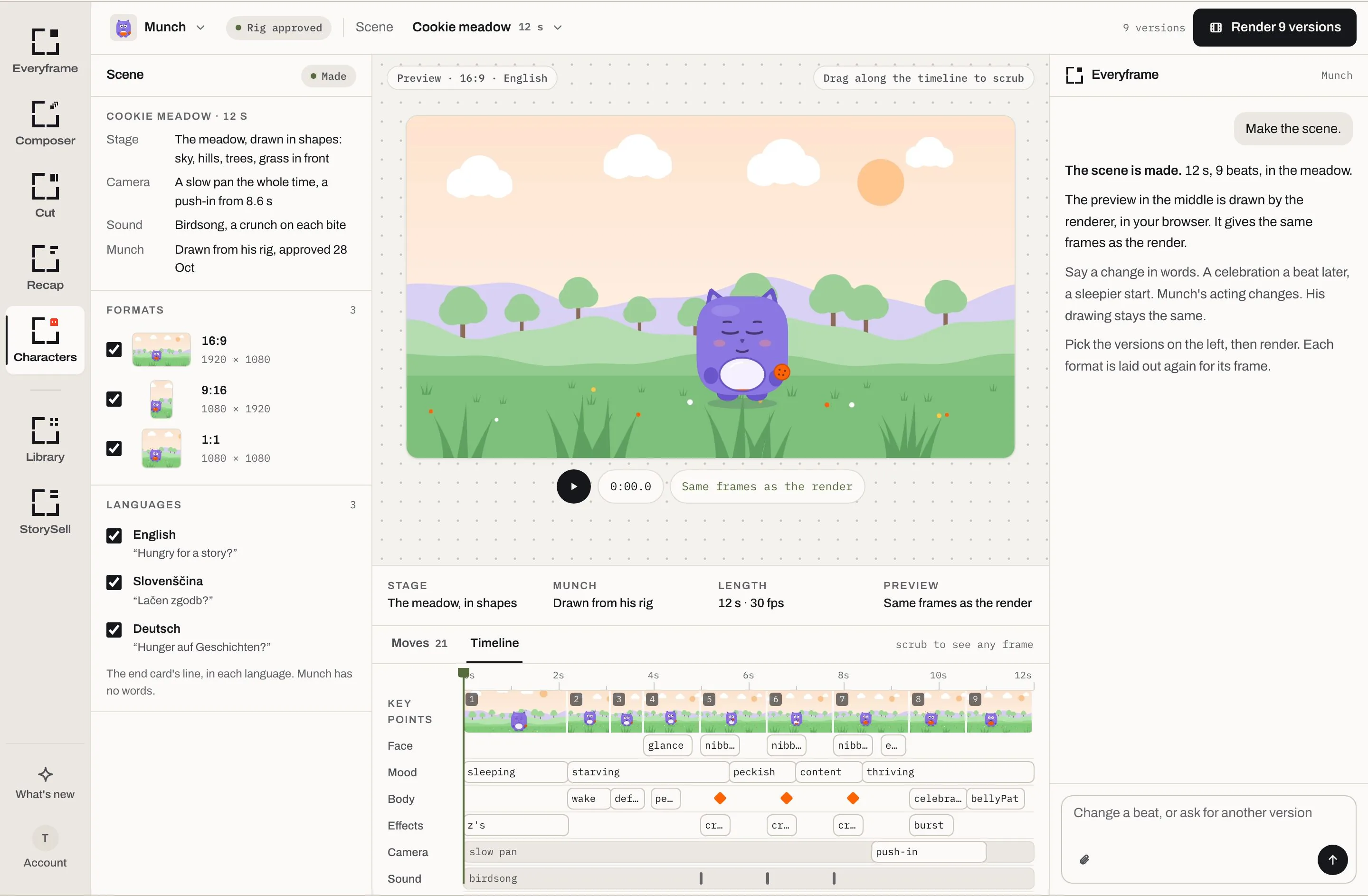The height and width of the screenshot is (896, 1368).
Task: Click Render 9 versions button
Action: coord(1274,27)
